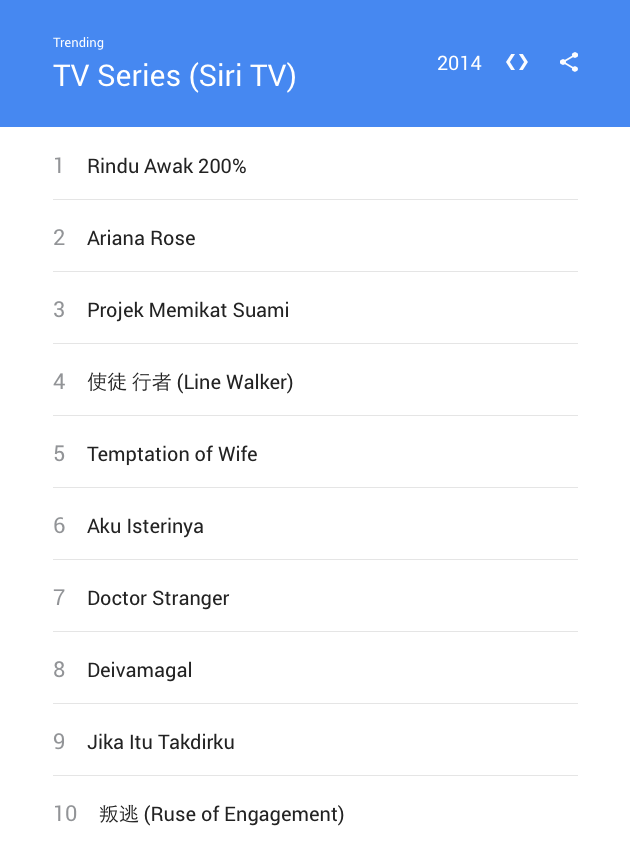Viewport: 630px width, 866px height.
Task: Open 'Projek Memikat Suami' entry
Action: click(188, 310)
